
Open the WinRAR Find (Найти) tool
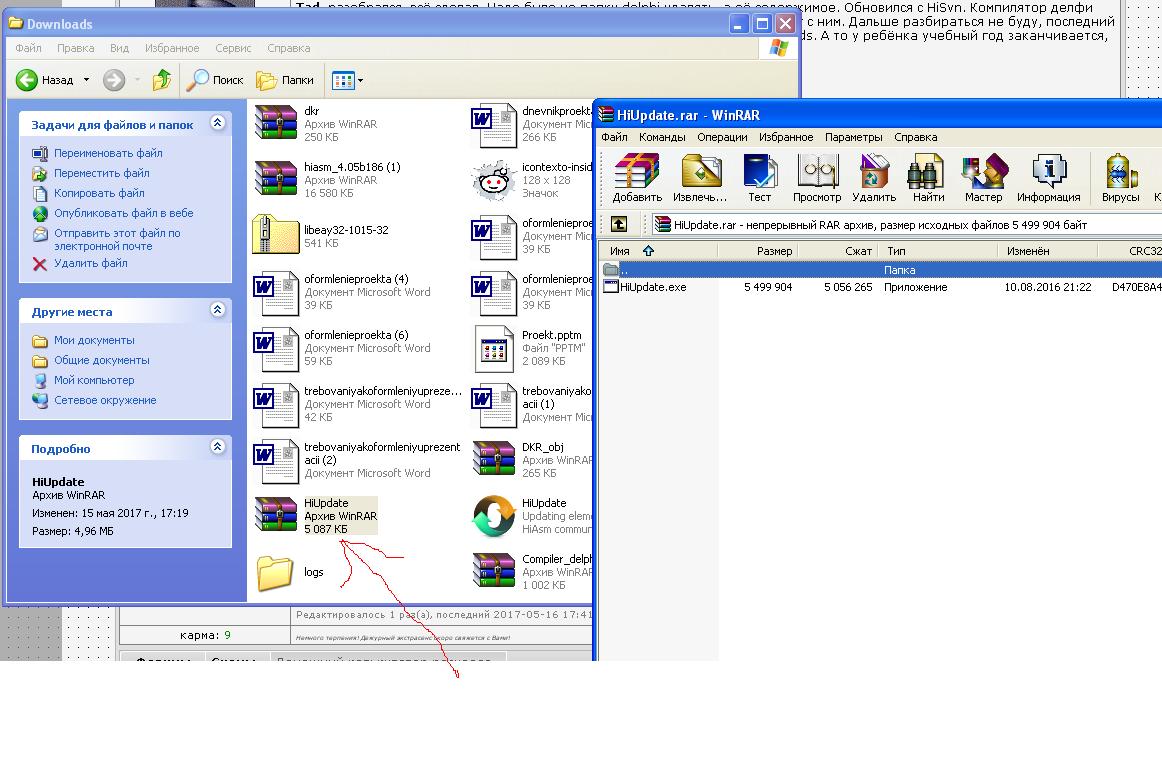(928, 178)
